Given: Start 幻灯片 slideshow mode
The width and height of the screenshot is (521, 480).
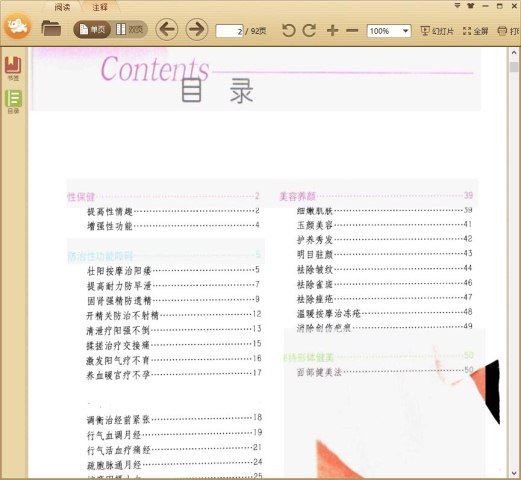Looking at the screenshot, I should [437, 31].
